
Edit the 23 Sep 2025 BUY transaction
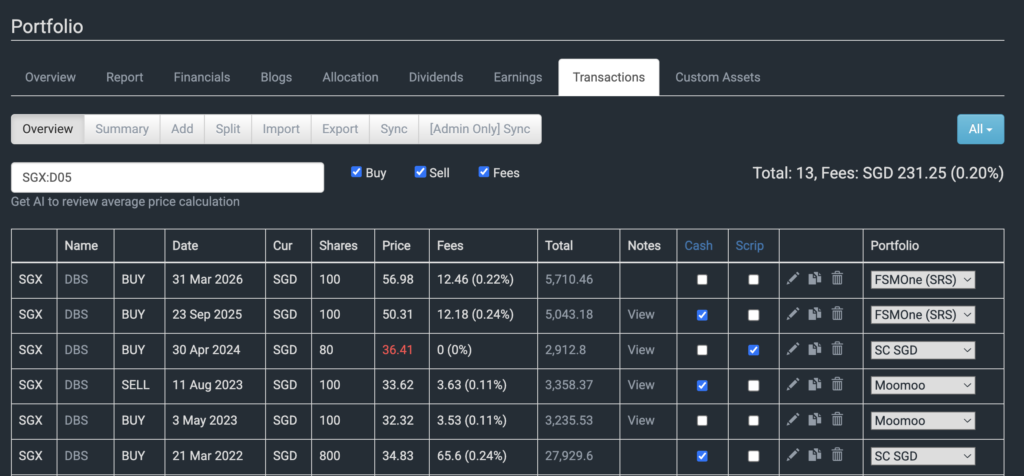pos(793,314)
